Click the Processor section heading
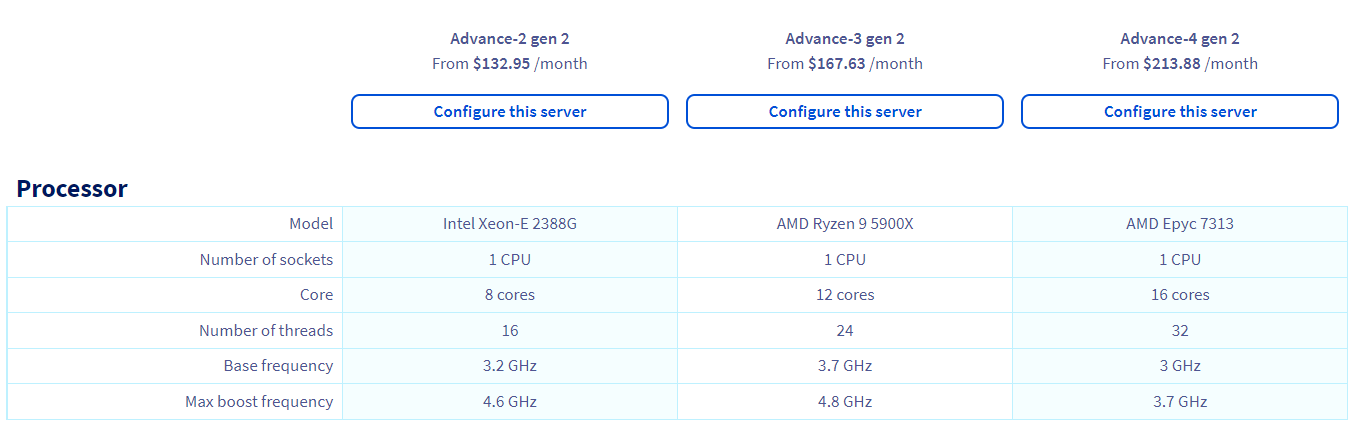1358x432 pixels. click(x=72, y=189)
